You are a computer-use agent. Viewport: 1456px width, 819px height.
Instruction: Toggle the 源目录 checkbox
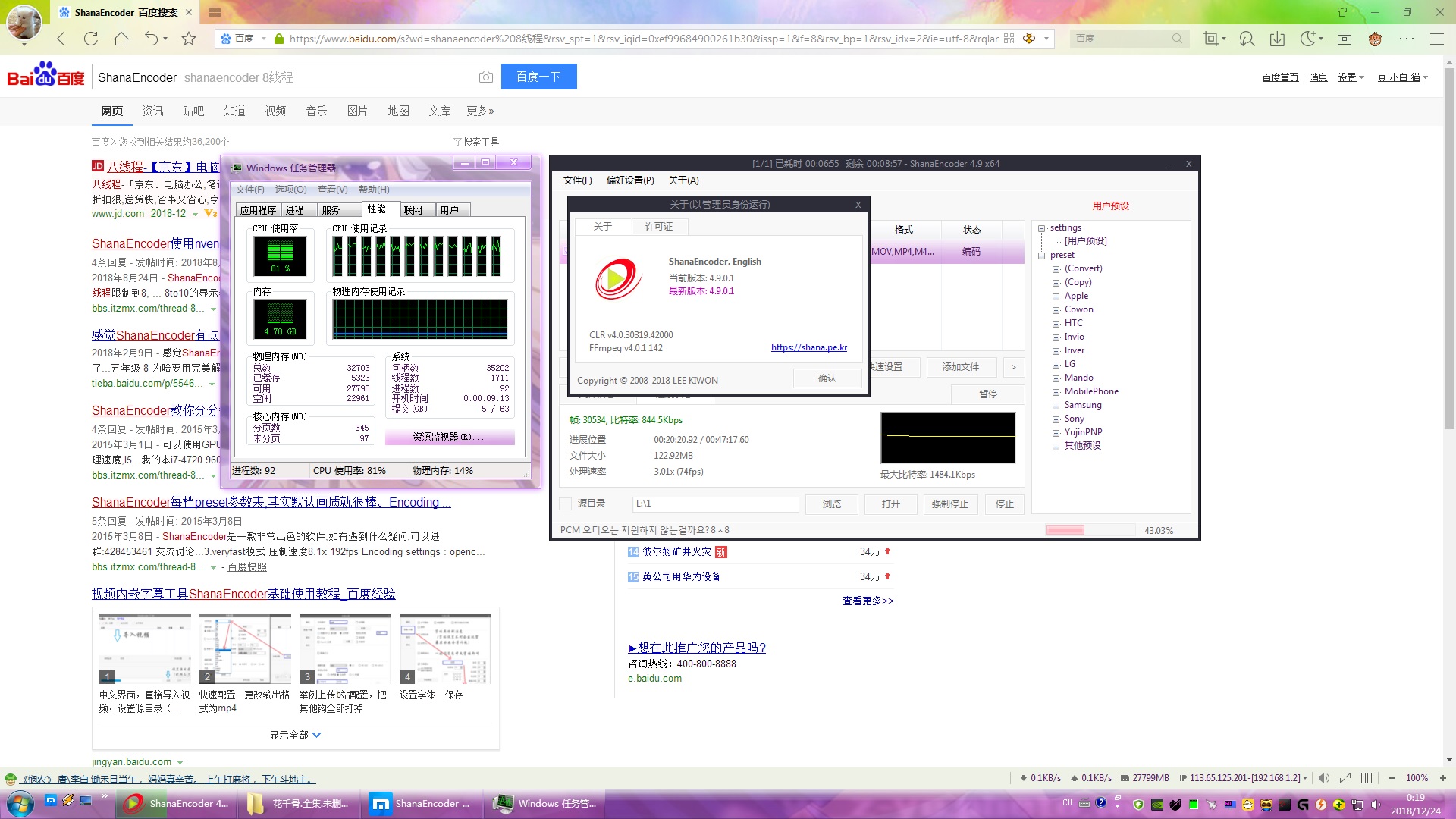pyautogui.click(x=565, y=504)
